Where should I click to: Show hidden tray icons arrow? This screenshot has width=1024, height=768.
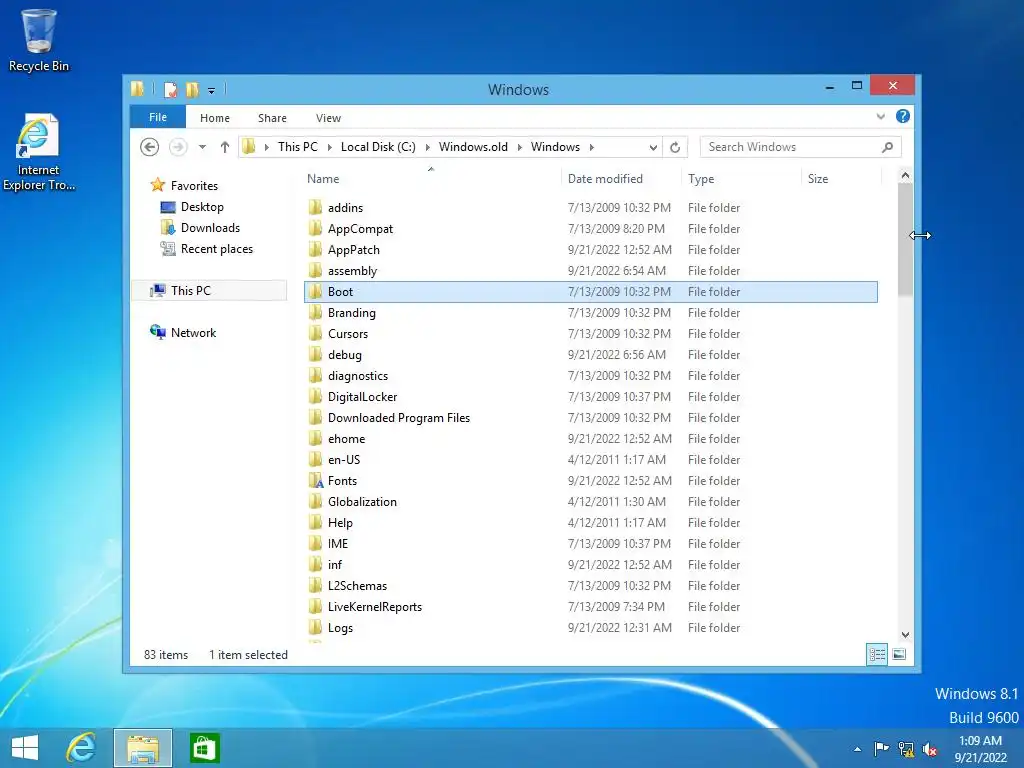(x=857, y=749)
